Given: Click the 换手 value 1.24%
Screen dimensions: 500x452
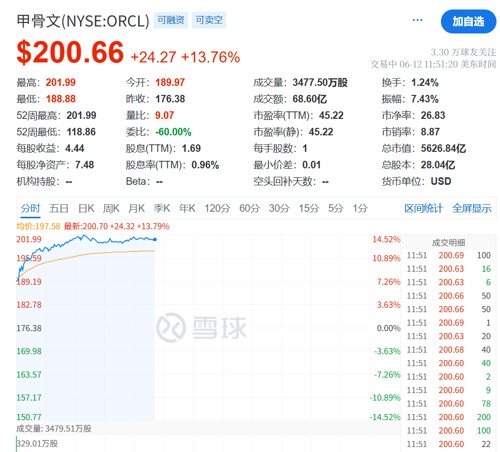Looking at the screenshot, I should coord(425,82).
